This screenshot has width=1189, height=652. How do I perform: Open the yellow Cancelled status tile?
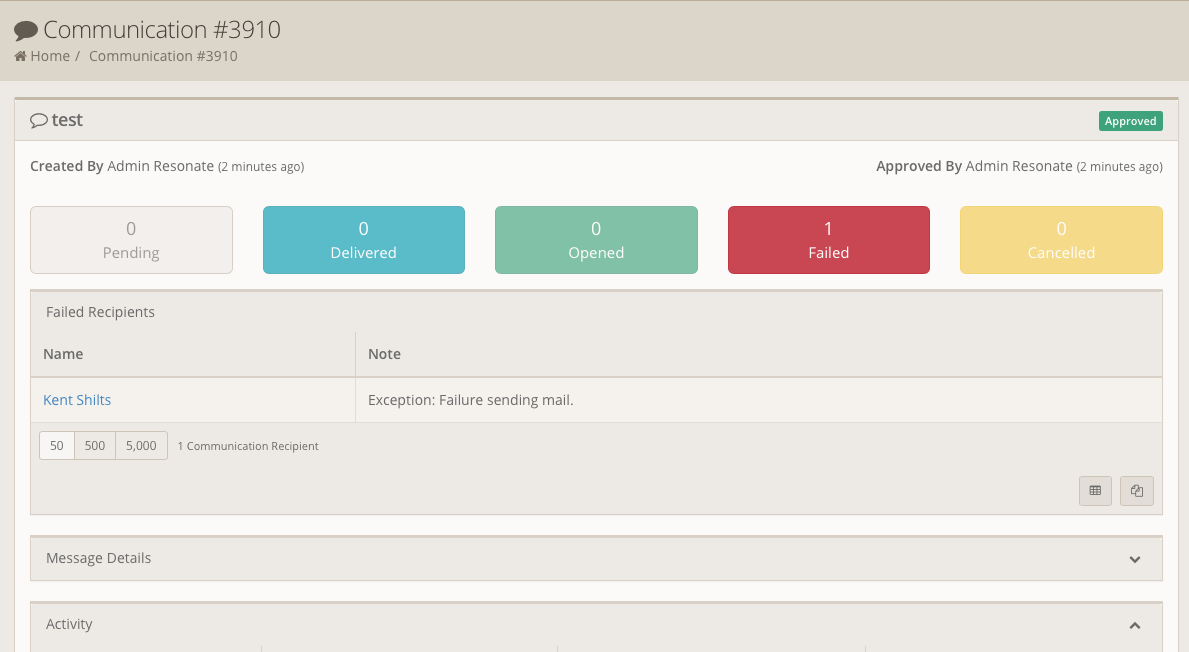point(1061,240)
